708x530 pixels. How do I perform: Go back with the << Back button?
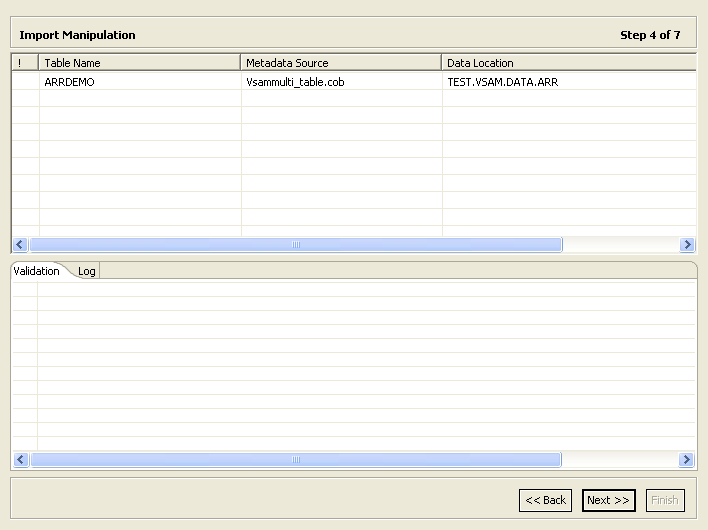pos(545,500)
